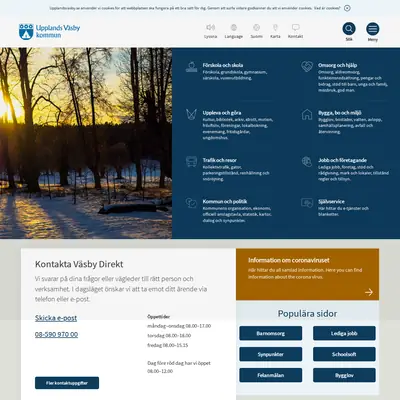This screenshot has width=400, height=400.
Task: Open the Meny hamburger button
Action: pyautogui.click(x=373, y=29)
